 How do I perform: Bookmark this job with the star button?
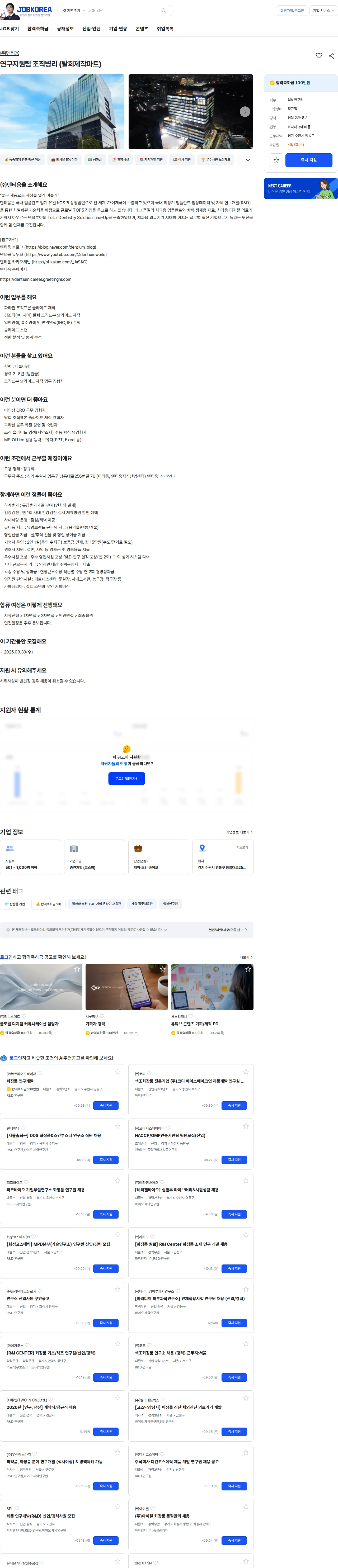click(276, 160)
